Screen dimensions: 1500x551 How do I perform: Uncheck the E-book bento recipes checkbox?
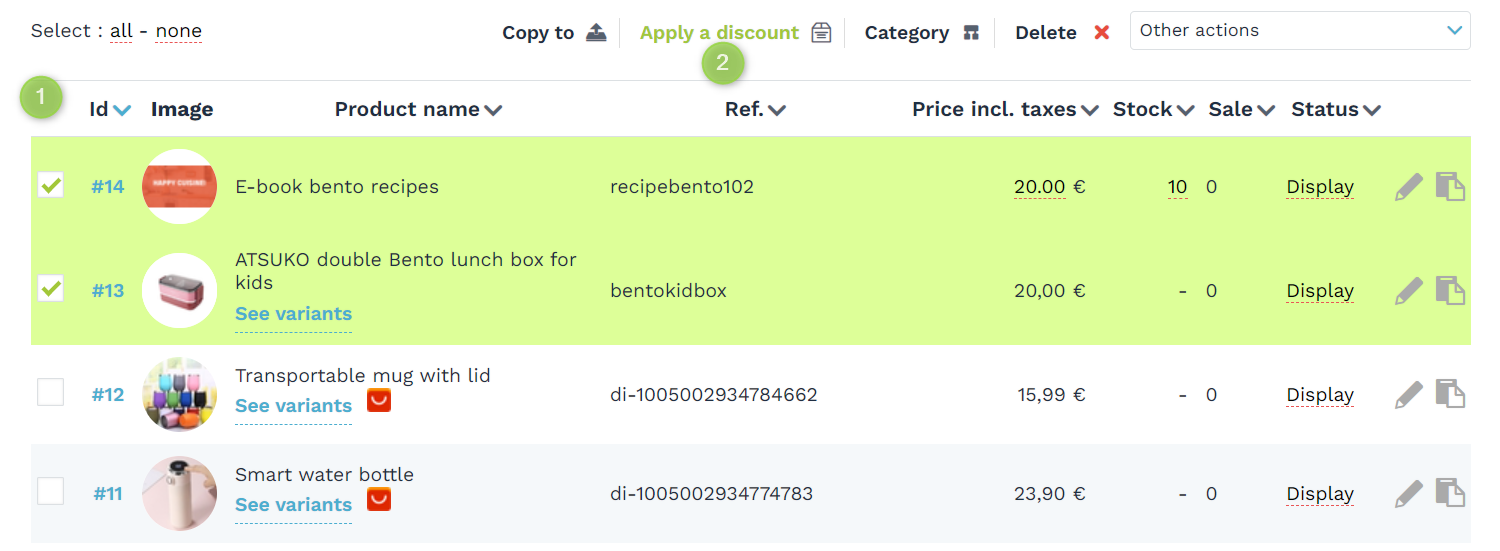tap(51, 185)
